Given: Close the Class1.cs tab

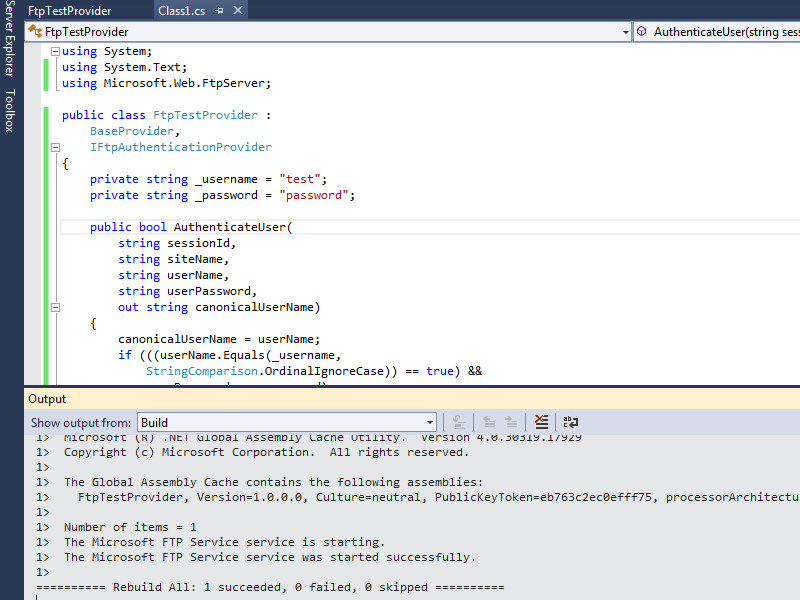Looking at the screenshot, I should [x=238, y=11].
